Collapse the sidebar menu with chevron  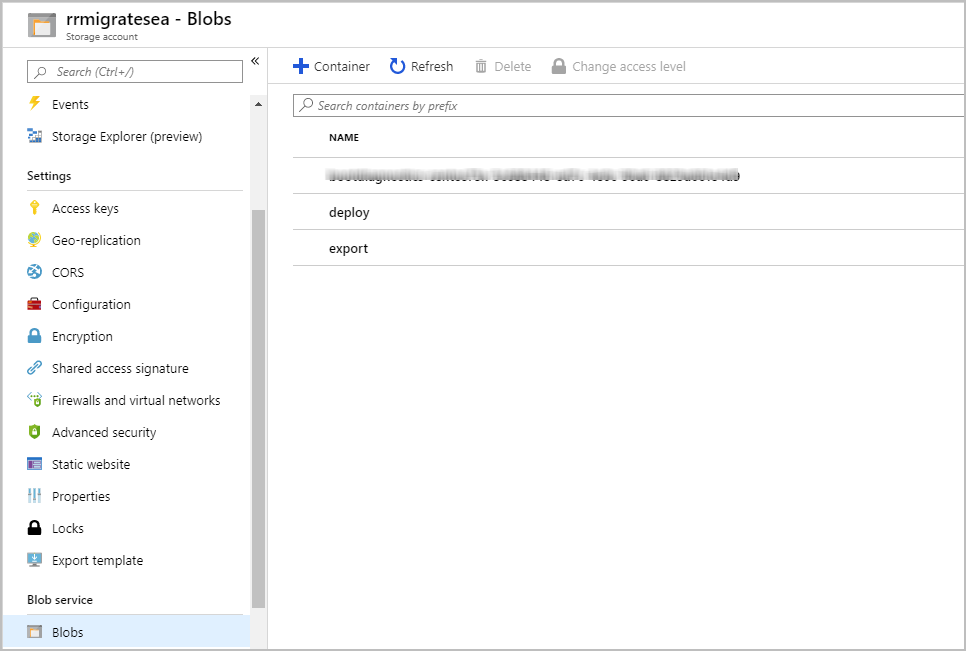255,62
